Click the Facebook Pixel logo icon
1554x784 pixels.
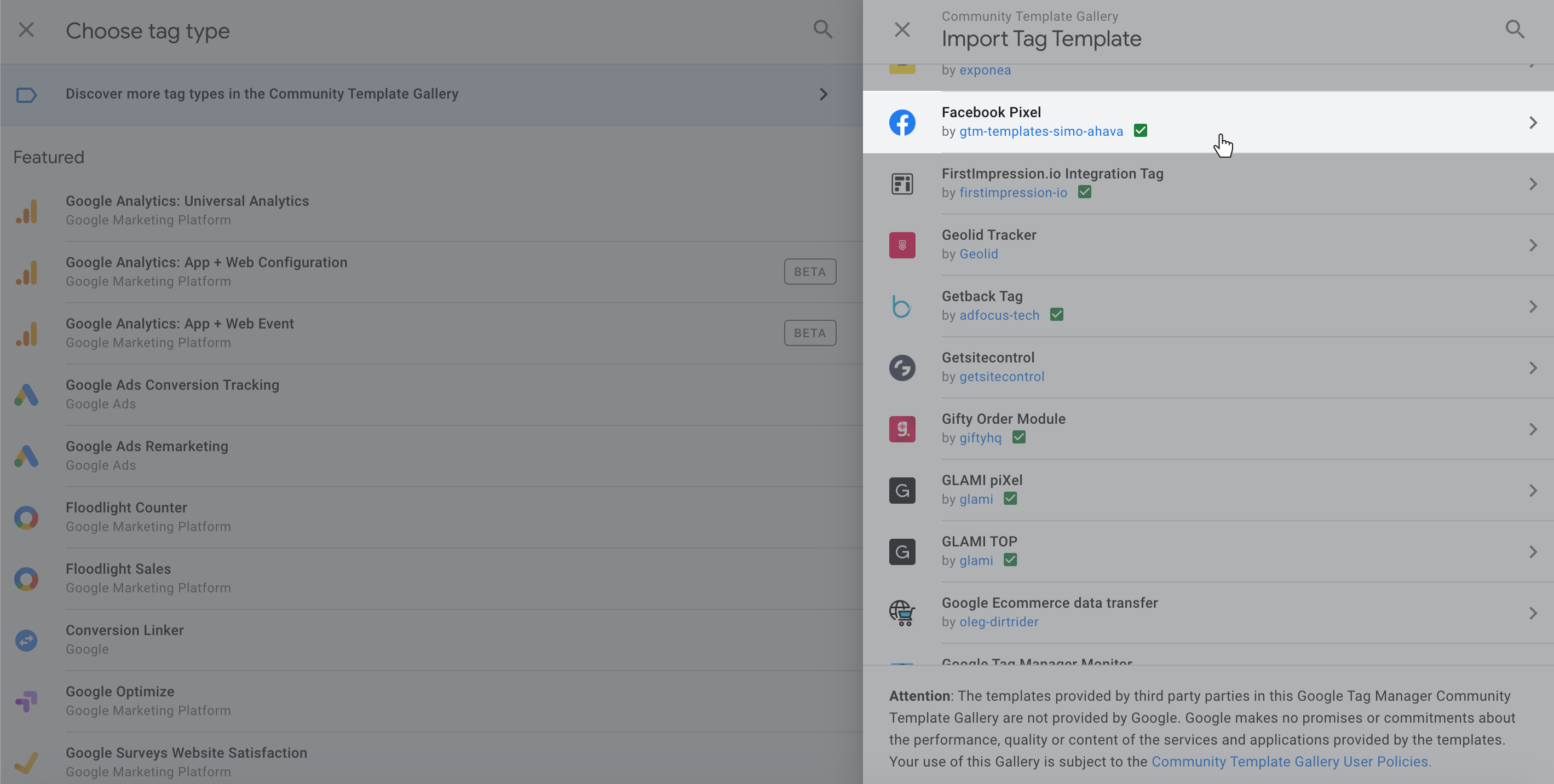point(902,123)
